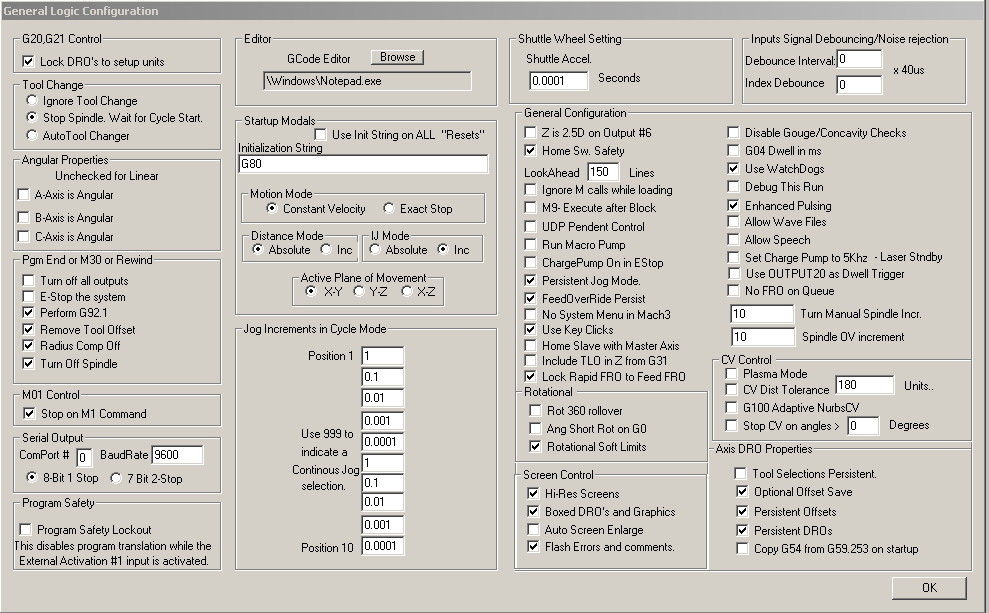Select Stop Spindle Wait for Cycle Start
Viewport: 989px width, 613px height.
pyautogui.click(x=32, y=117)
